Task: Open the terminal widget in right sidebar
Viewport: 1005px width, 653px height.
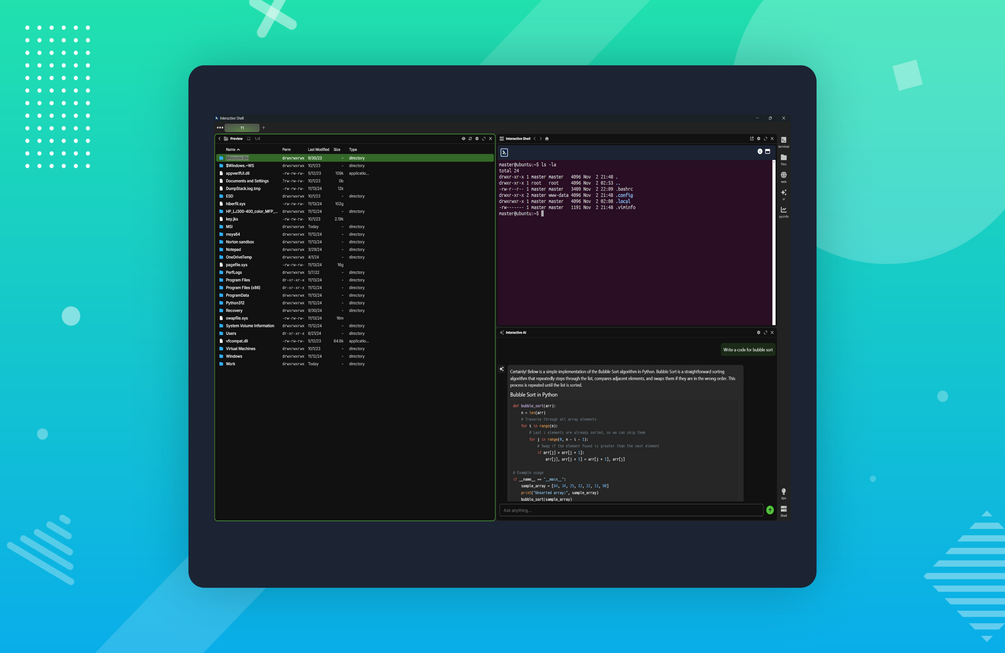Action: coord(783,141)
